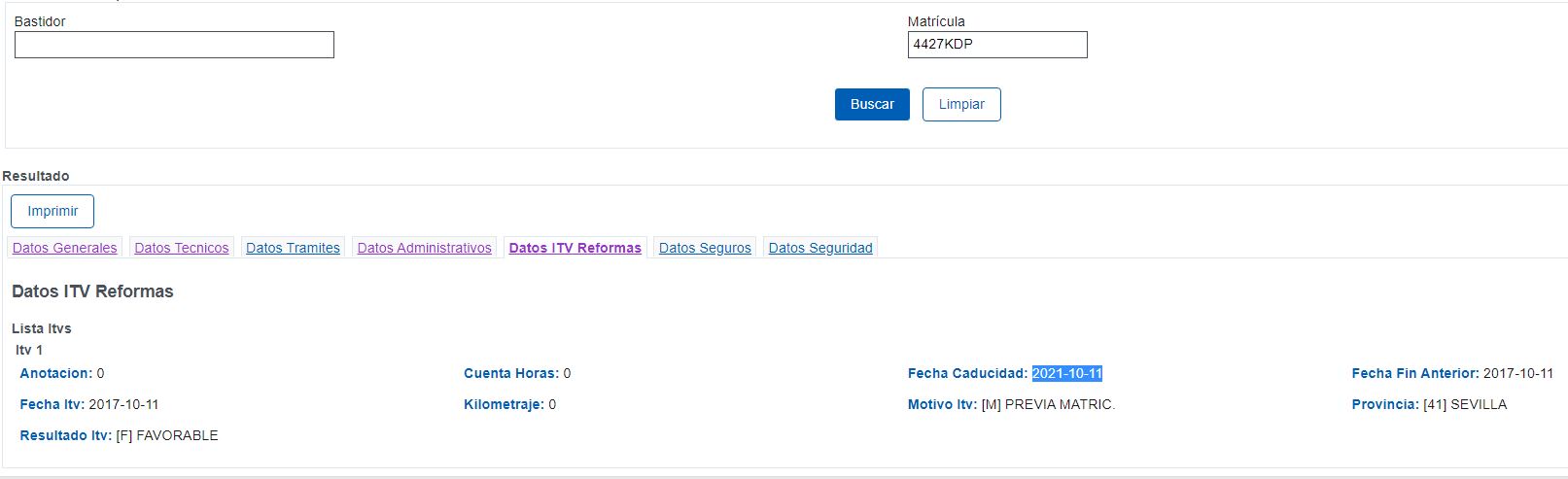Screen dimensions: 1568x479
Task: Switch to the Datos Tecnicos tab
Action: click(182, 248)
